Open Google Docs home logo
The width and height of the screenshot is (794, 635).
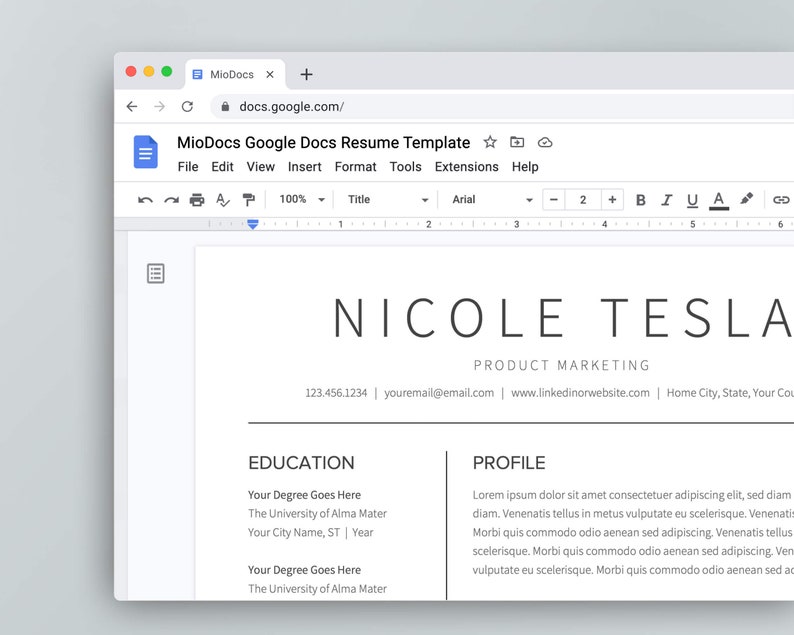point(146,151)
